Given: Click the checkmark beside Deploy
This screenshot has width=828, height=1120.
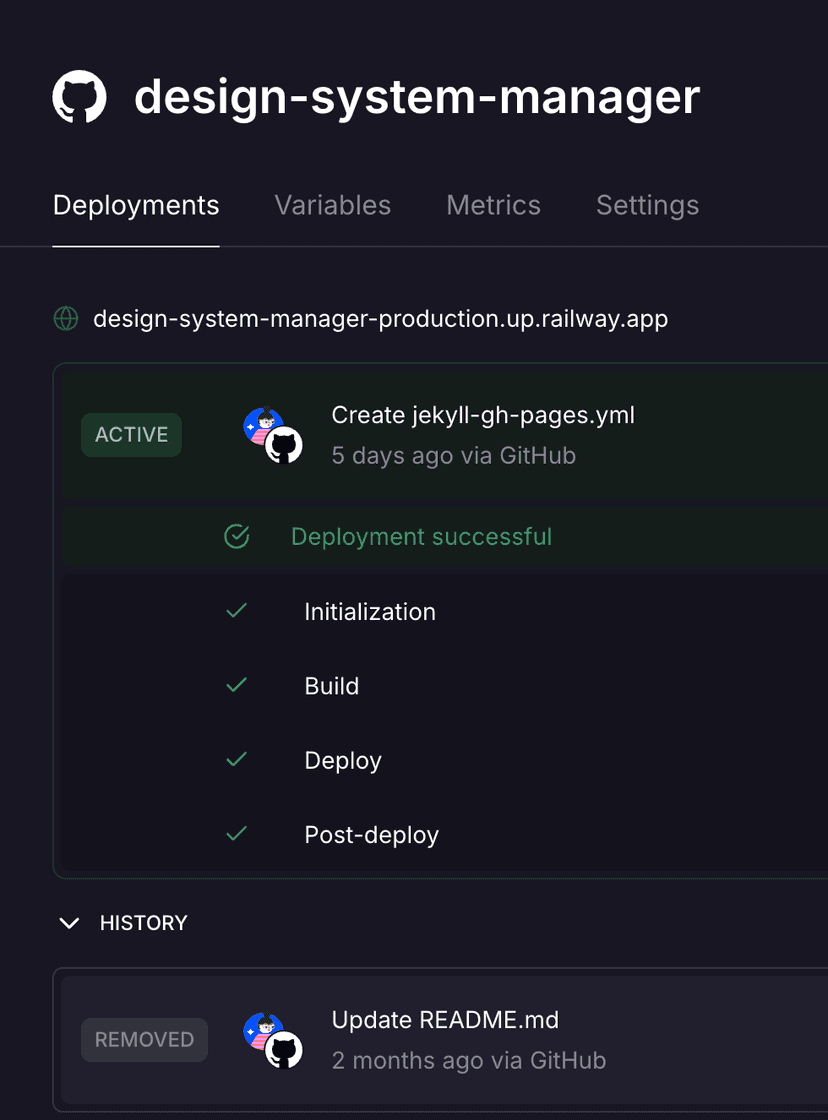Looking at the screenshot, I should (236, 760).
